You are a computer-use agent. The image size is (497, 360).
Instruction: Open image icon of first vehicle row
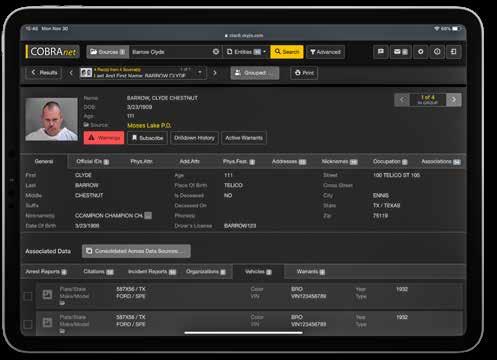[x=47, y=294]
